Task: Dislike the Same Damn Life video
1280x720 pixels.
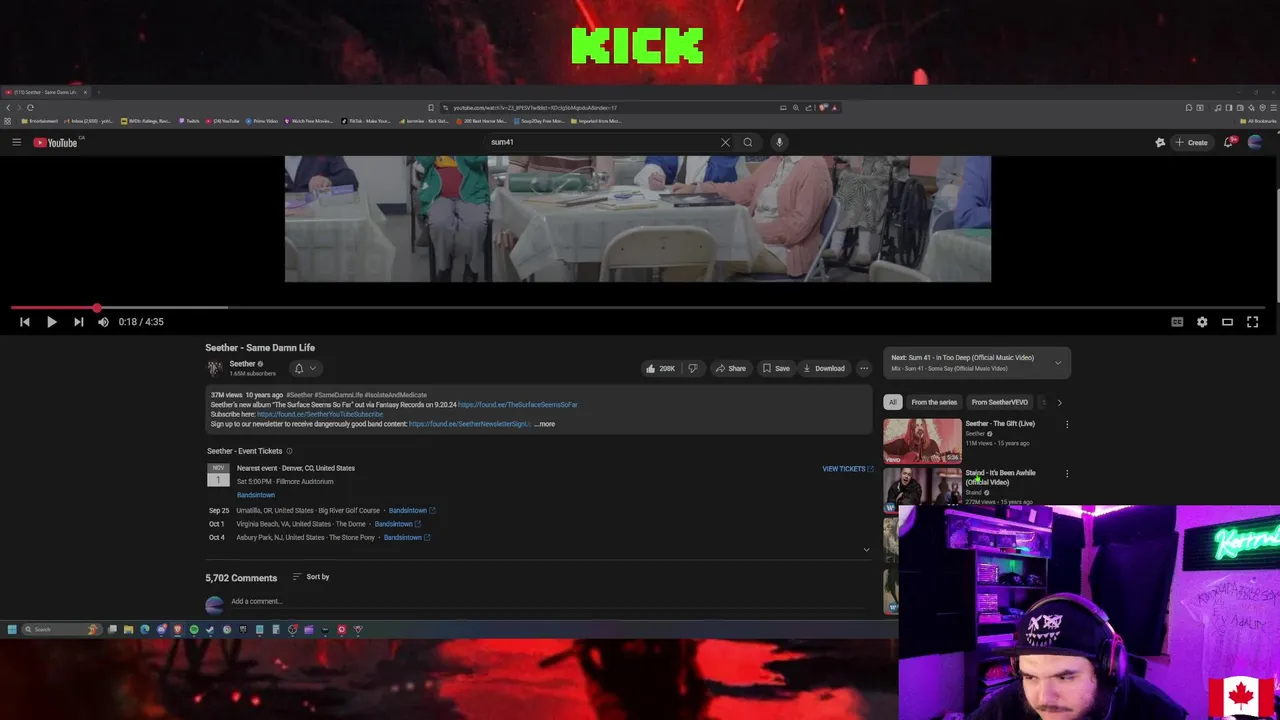Action: [x=692, y=368]
